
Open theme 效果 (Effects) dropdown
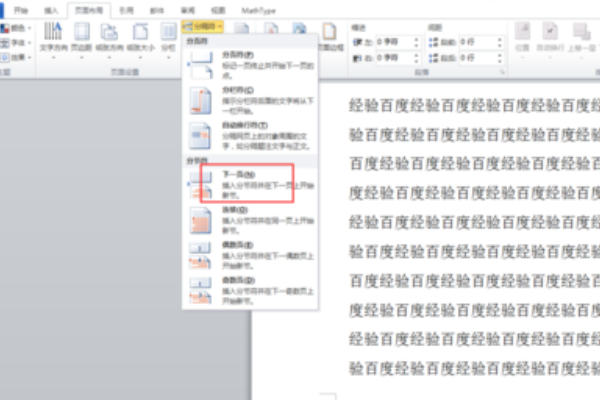coord(16,57)
